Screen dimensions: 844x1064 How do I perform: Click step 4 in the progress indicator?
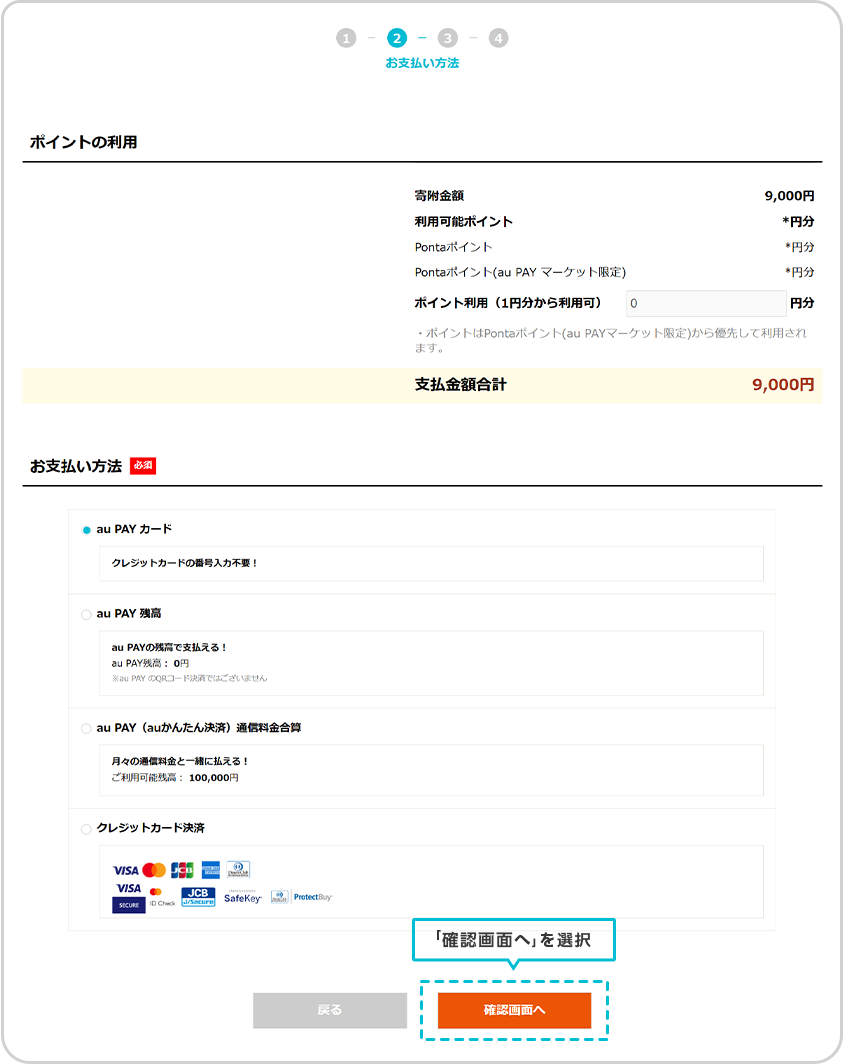coord(498,38)
